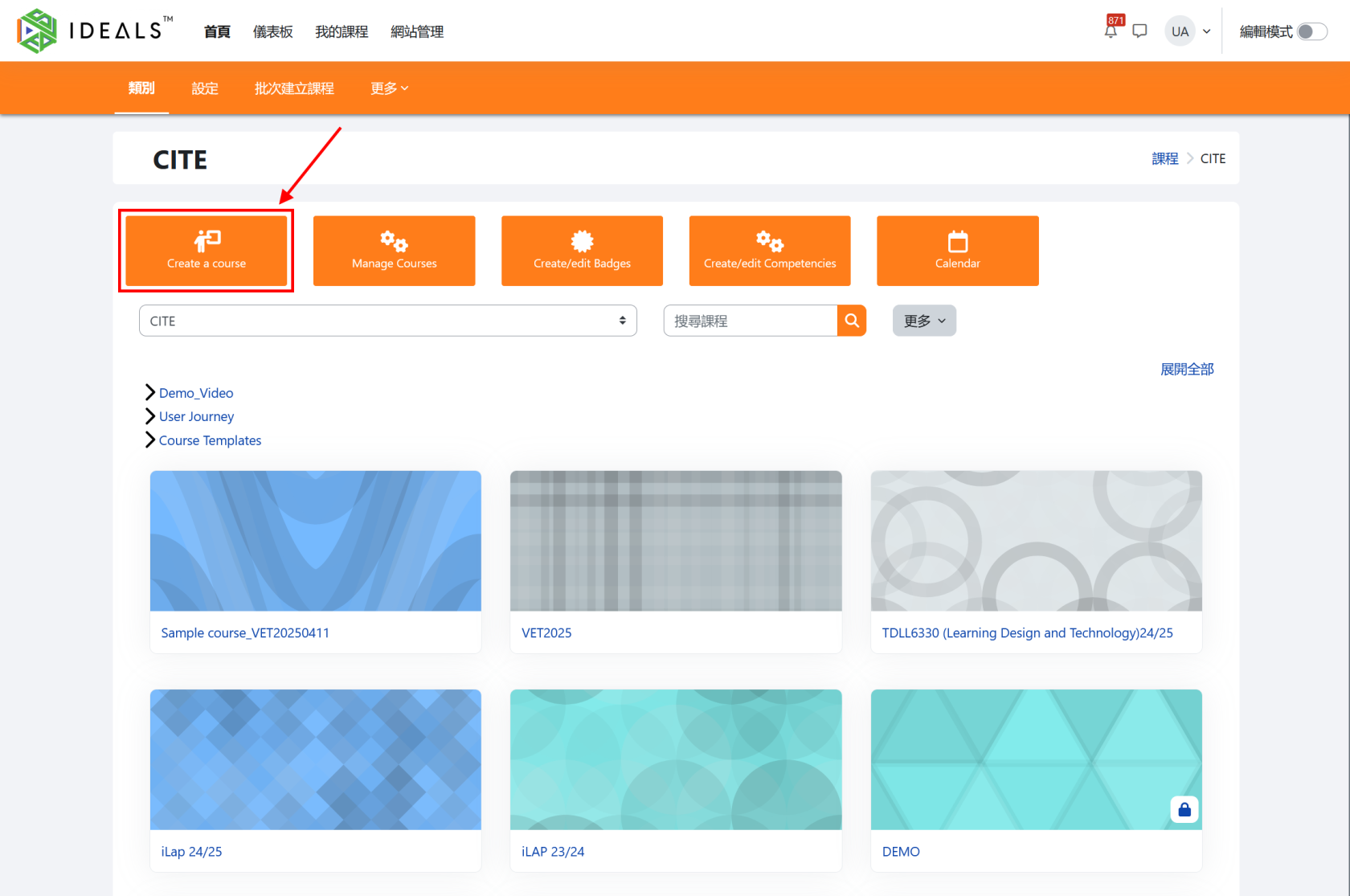The width and height of the screenshot is (1350, 896).
Task: Open the grey 更多 dropdown button
Action: click(x=924, y=321)
